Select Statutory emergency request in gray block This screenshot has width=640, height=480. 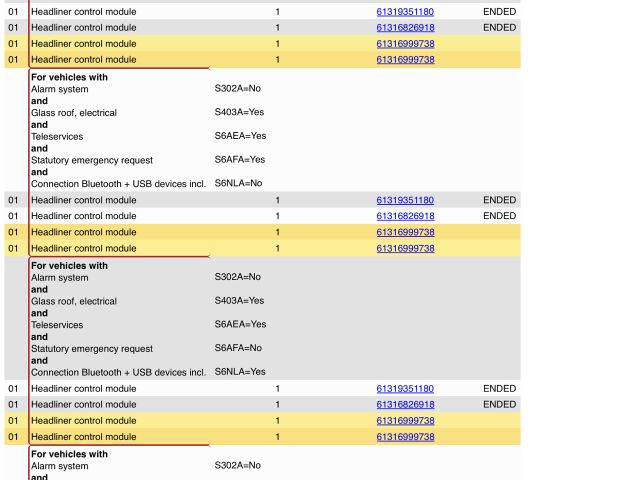92,349
